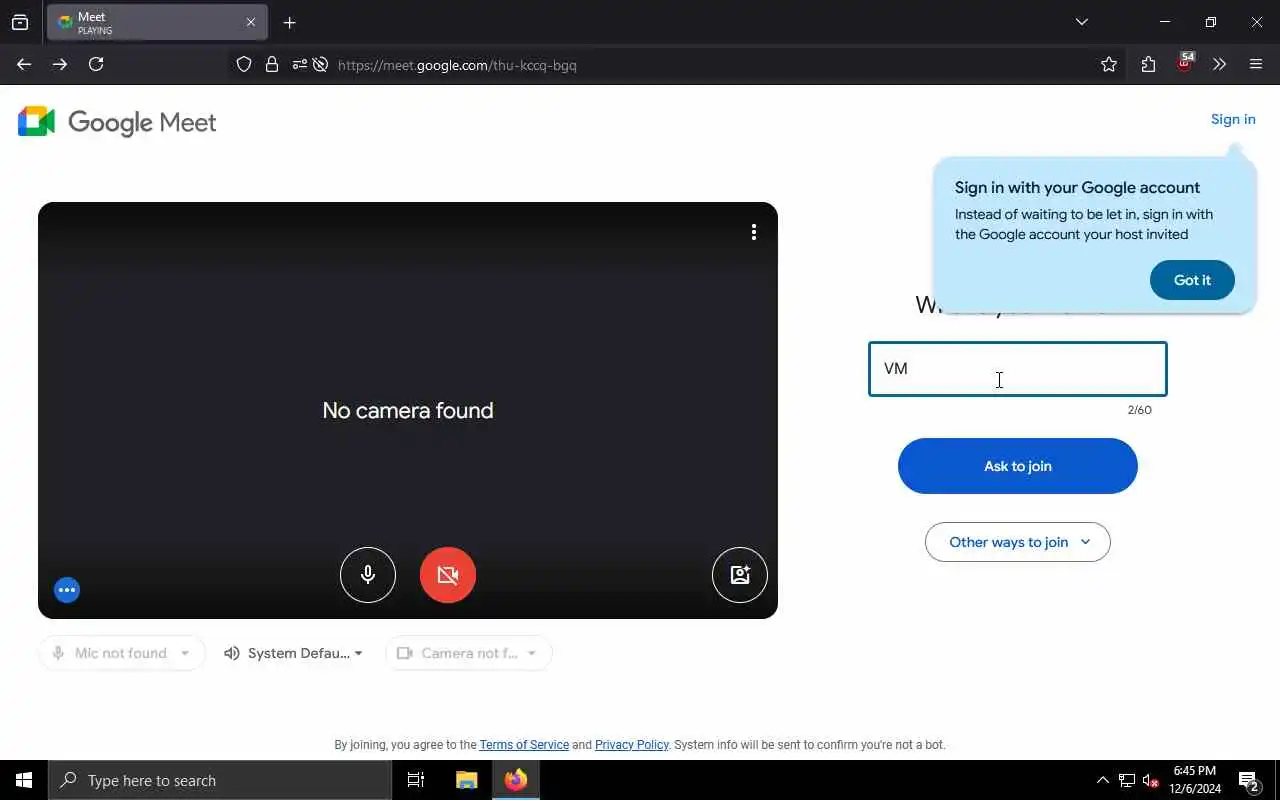Viewport: 1280px width, 800px height.
Task: Open site permissions icon in address bar
Action: (x=299, y=65)
